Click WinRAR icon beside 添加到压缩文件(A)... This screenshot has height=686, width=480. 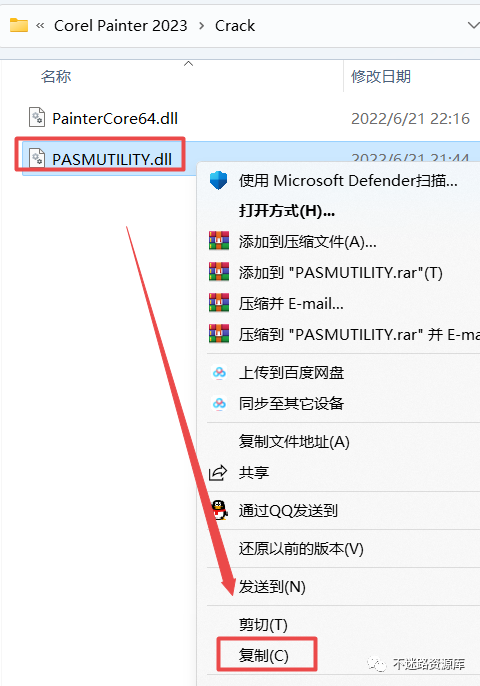coord(219,241)
